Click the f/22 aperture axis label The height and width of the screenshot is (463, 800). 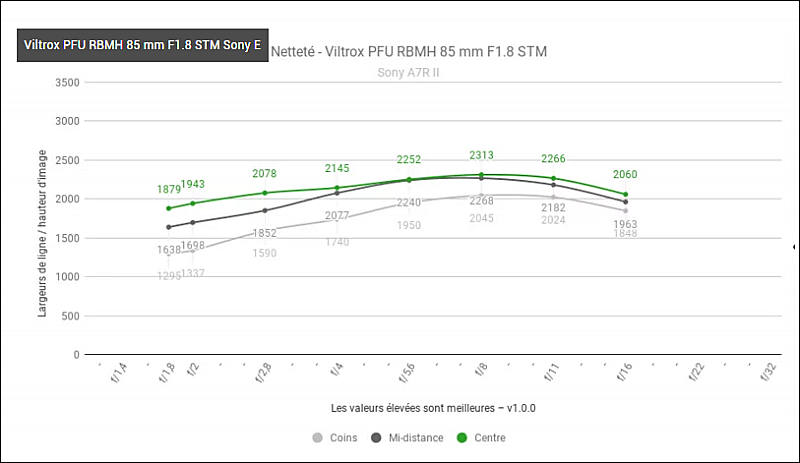[696, 373]
